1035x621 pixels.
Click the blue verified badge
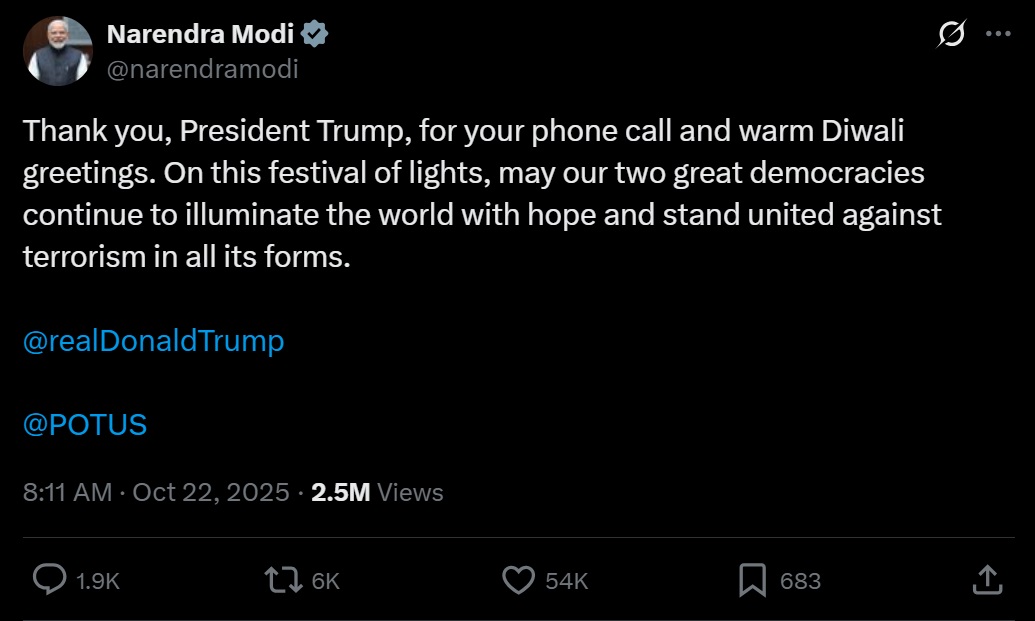coord(316,34)
